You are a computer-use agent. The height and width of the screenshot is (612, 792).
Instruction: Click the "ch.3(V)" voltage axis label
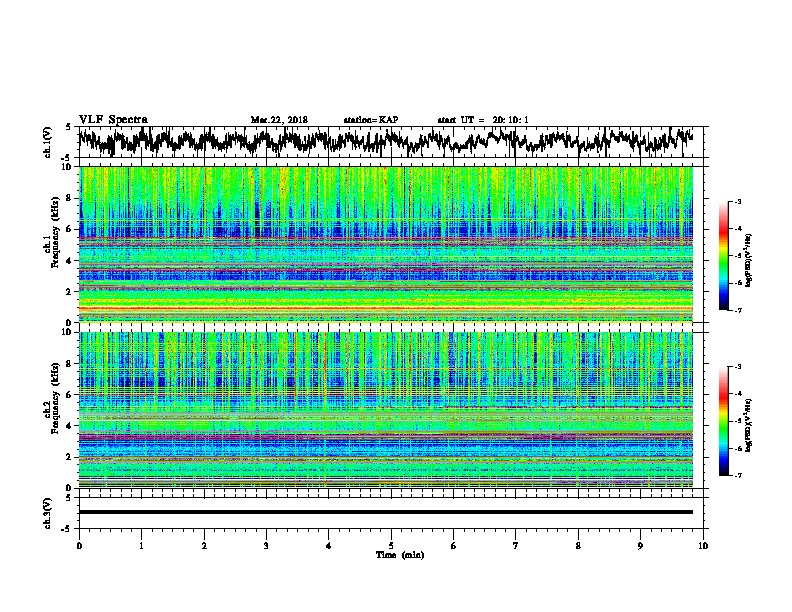pyautogui.click(x=48, y=513)
